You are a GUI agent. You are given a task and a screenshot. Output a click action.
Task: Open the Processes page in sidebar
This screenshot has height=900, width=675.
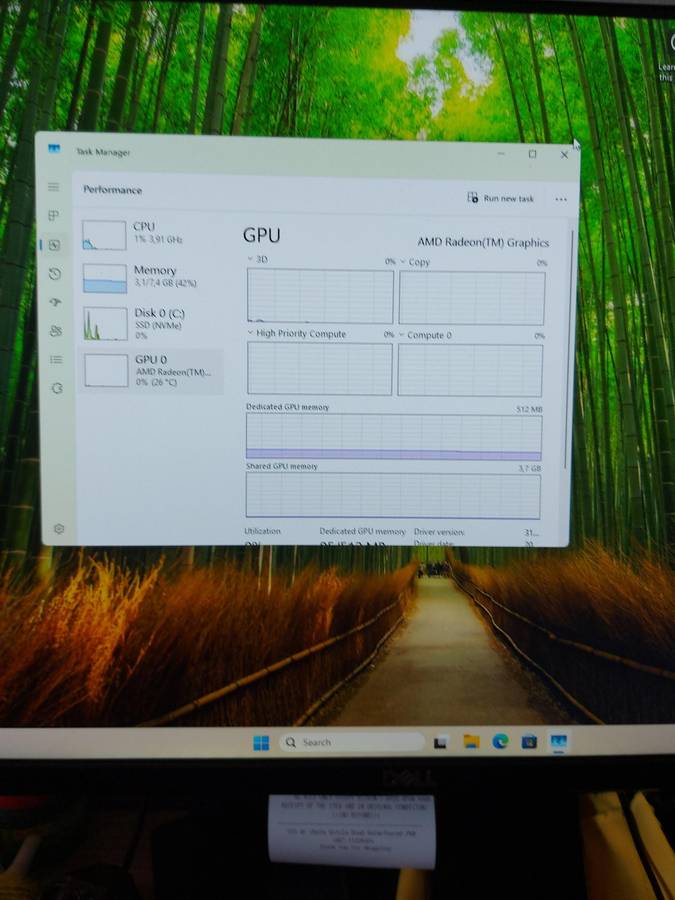[x=54, y=216]
